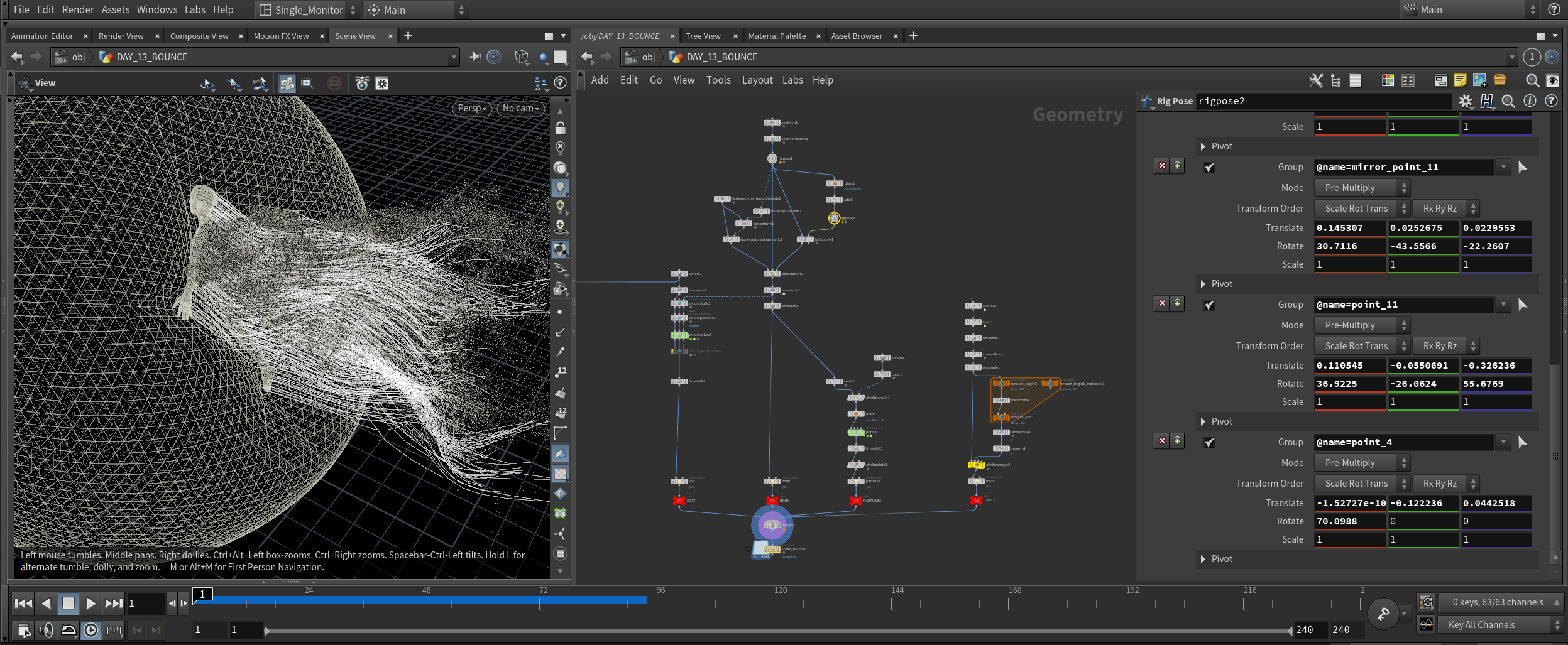
Task: Open Rx Ry Rz dropdown for point_4
Action: (x=1446, y=484)
